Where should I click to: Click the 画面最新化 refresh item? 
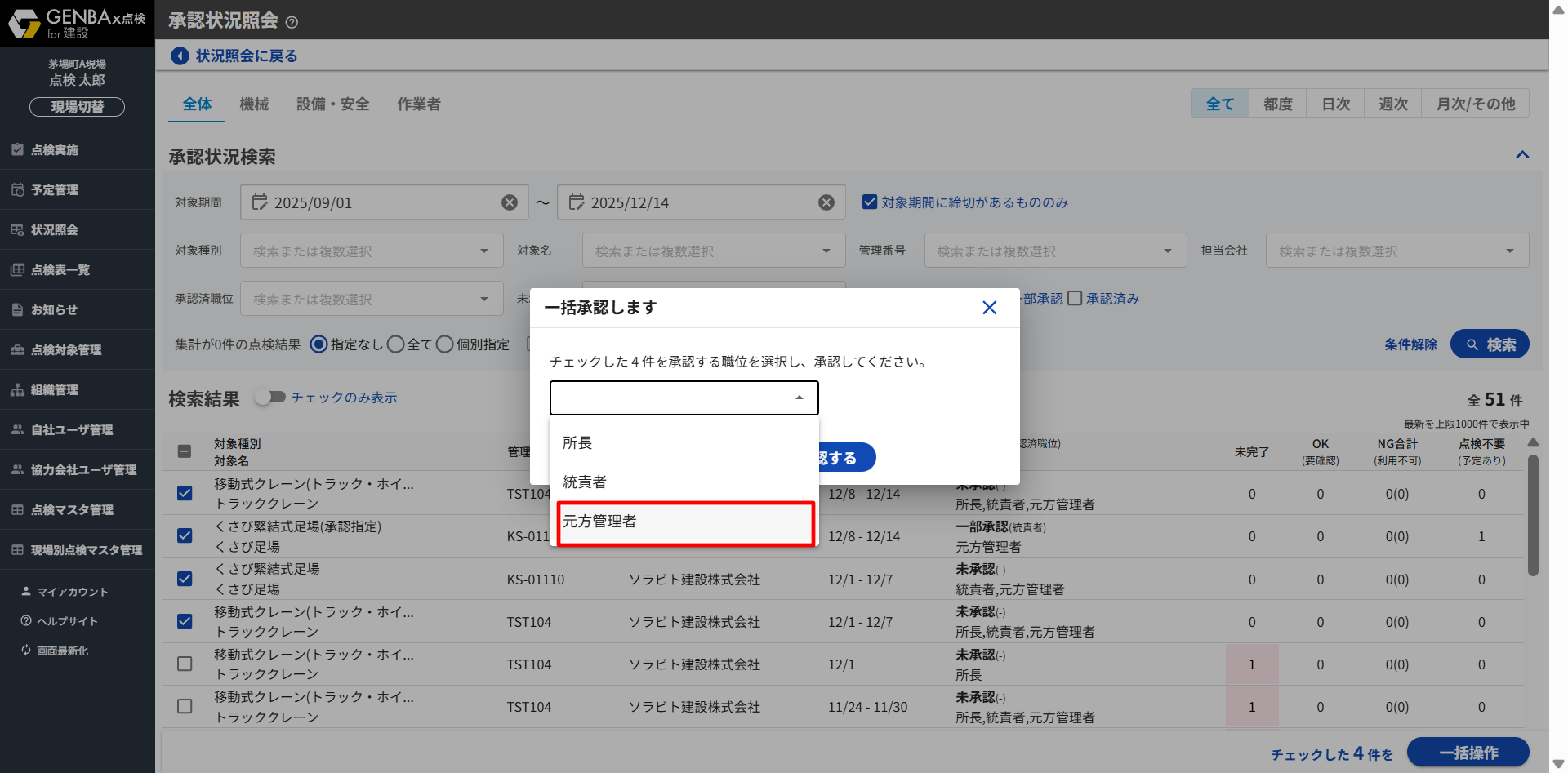pyautogui.click(x=62, y=651)
